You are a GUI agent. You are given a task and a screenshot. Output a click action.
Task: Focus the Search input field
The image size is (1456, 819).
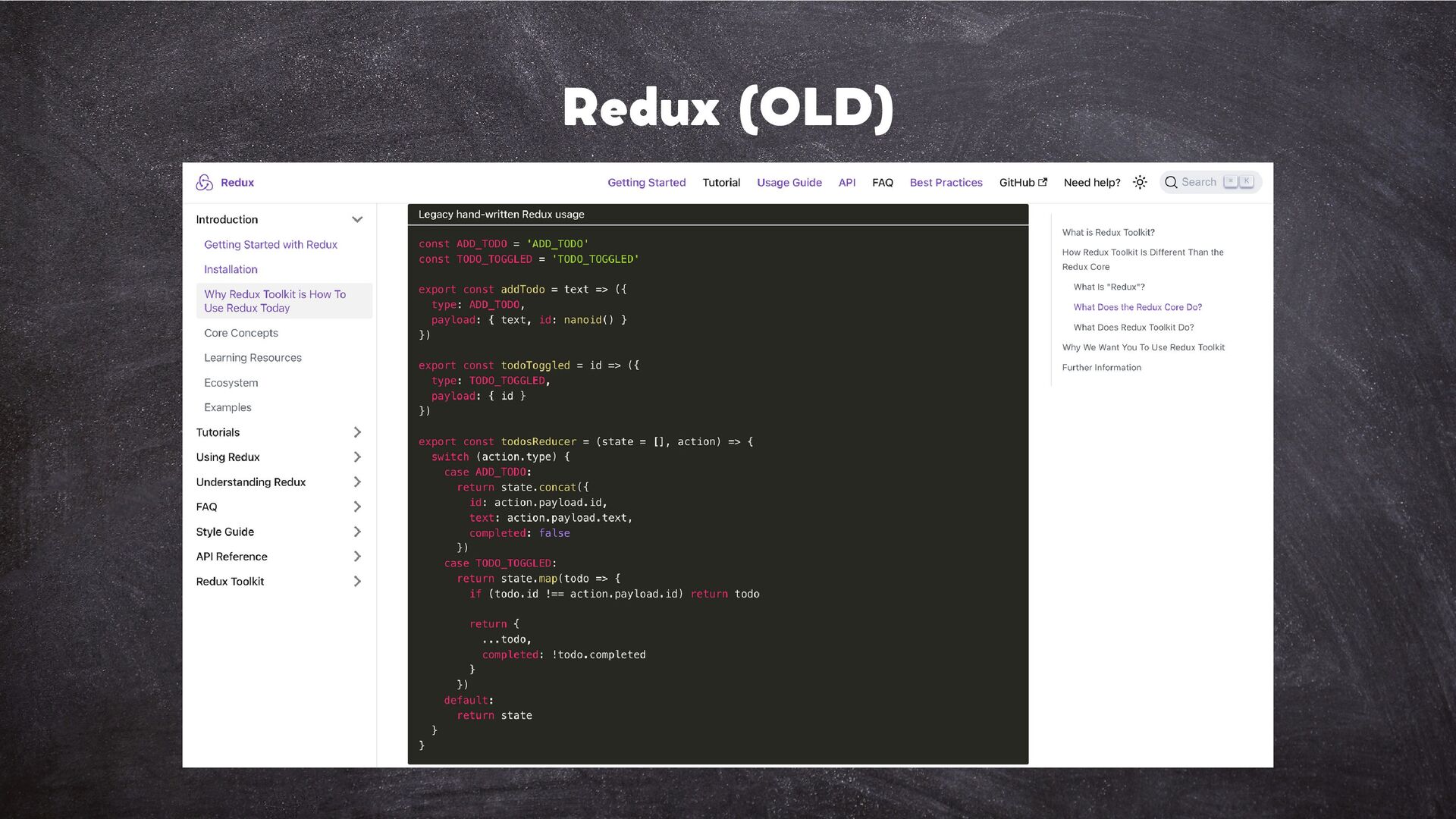(1210, 182)
